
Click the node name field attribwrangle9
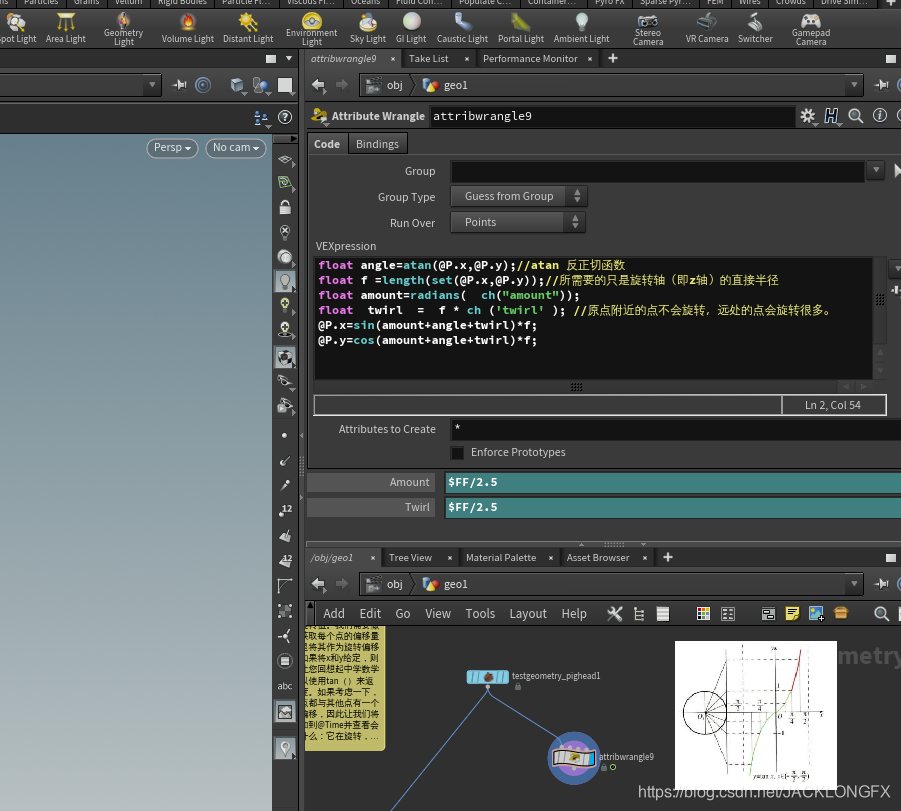coord(612,117)
